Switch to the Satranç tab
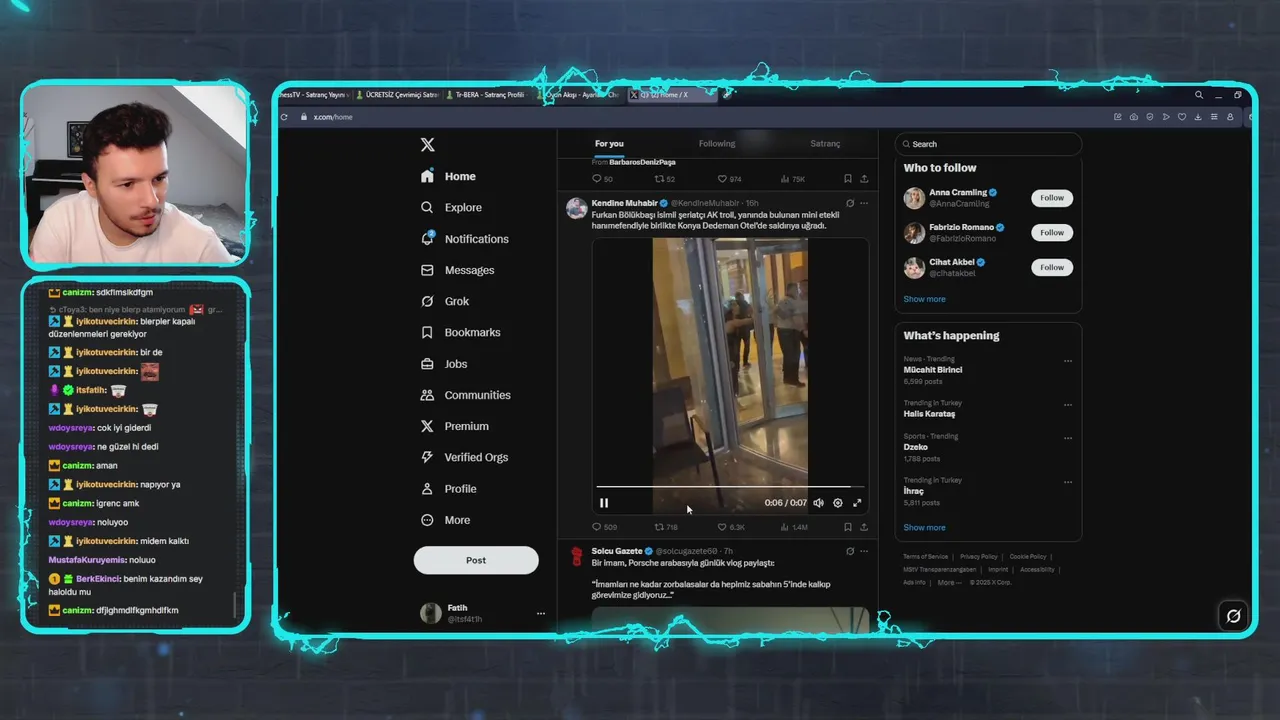The image size is (1280, 720). click(x=825, y=144)
